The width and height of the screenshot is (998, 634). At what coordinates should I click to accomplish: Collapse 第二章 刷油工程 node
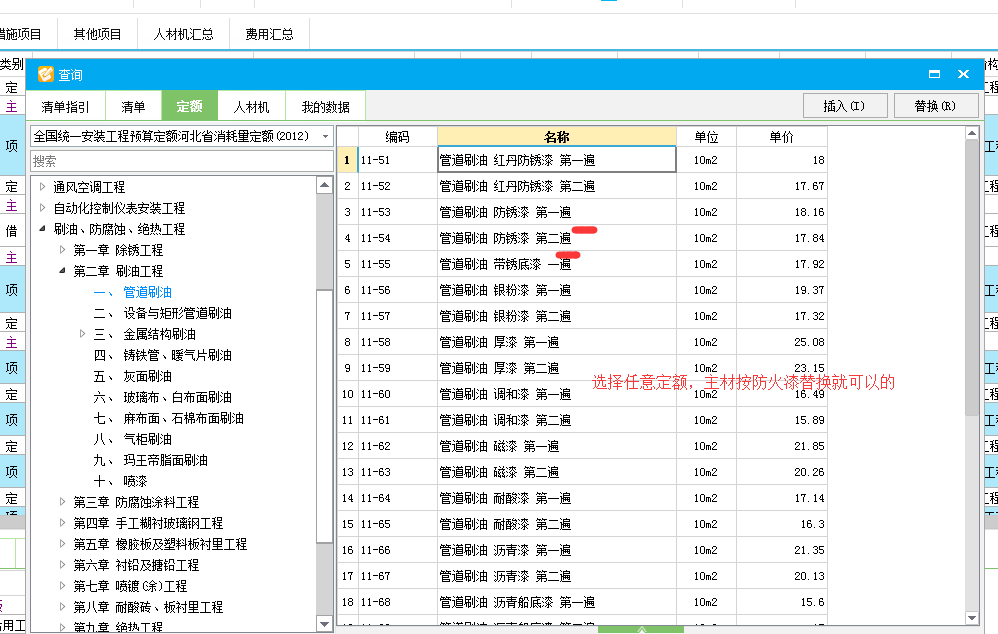(x=62, y=271)
